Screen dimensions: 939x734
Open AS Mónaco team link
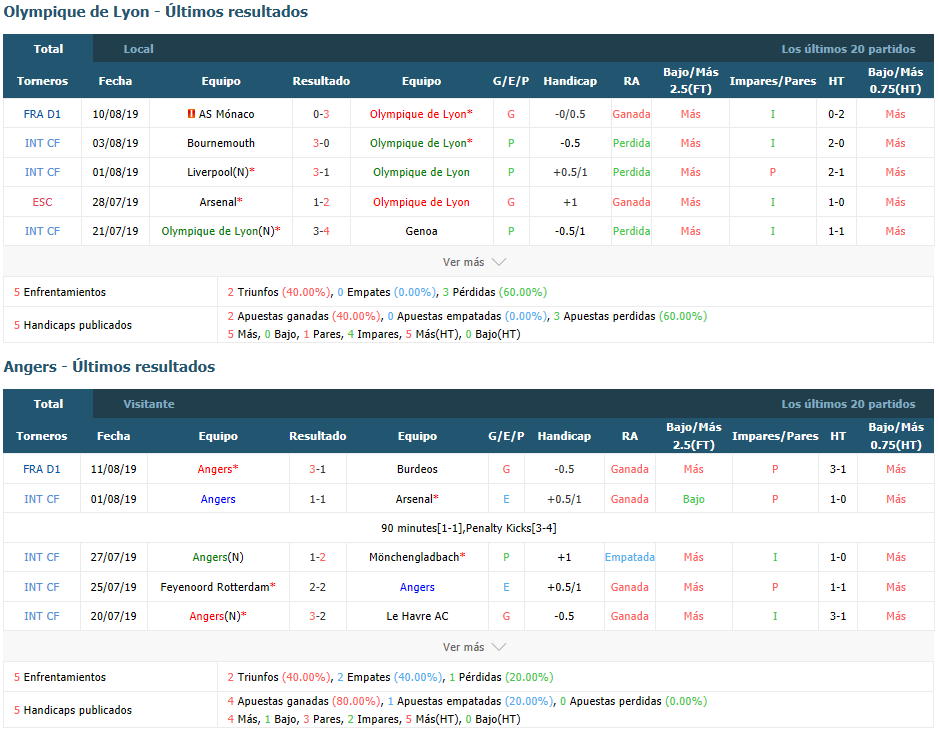pos(226,114)
